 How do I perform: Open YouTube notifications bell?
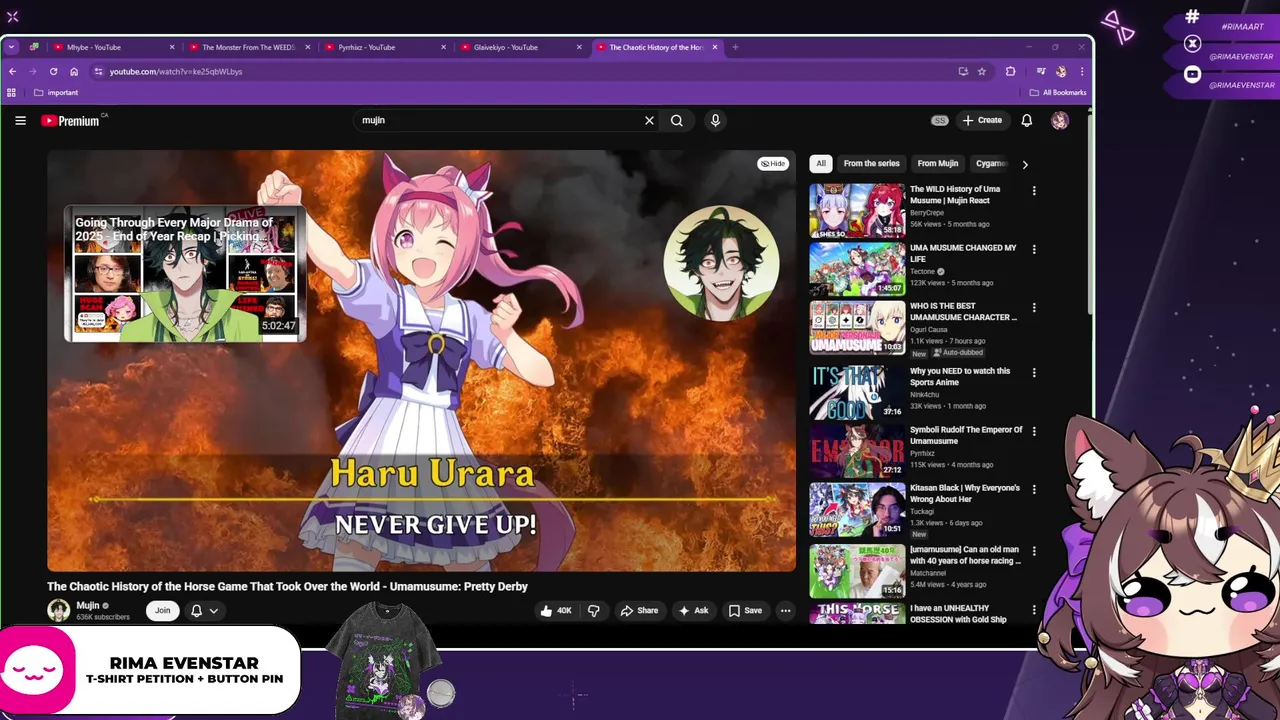point(1026,120)
